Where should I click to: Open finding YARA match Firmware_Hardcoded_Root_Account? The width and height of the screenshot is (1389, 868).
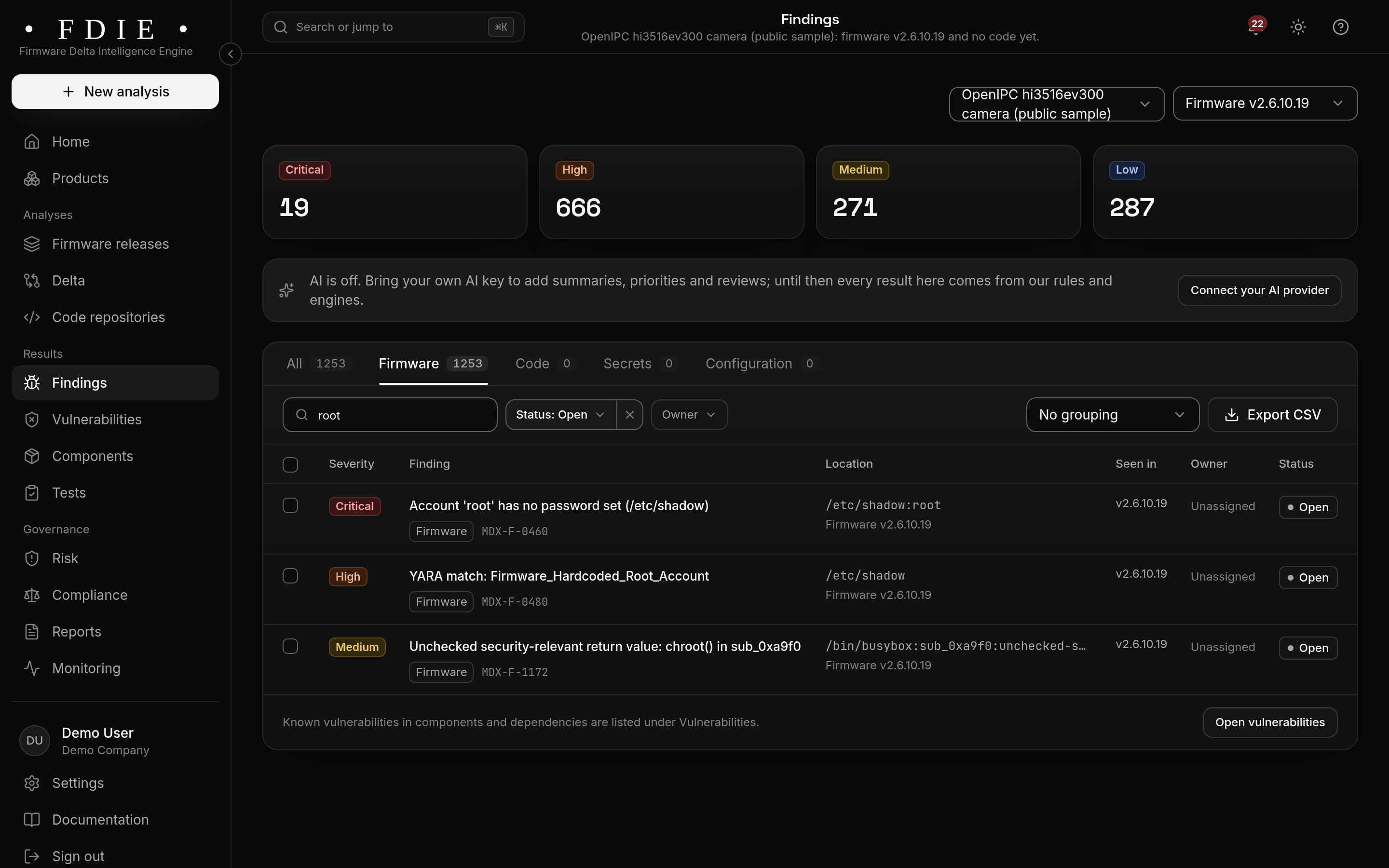tap(558, 576)
